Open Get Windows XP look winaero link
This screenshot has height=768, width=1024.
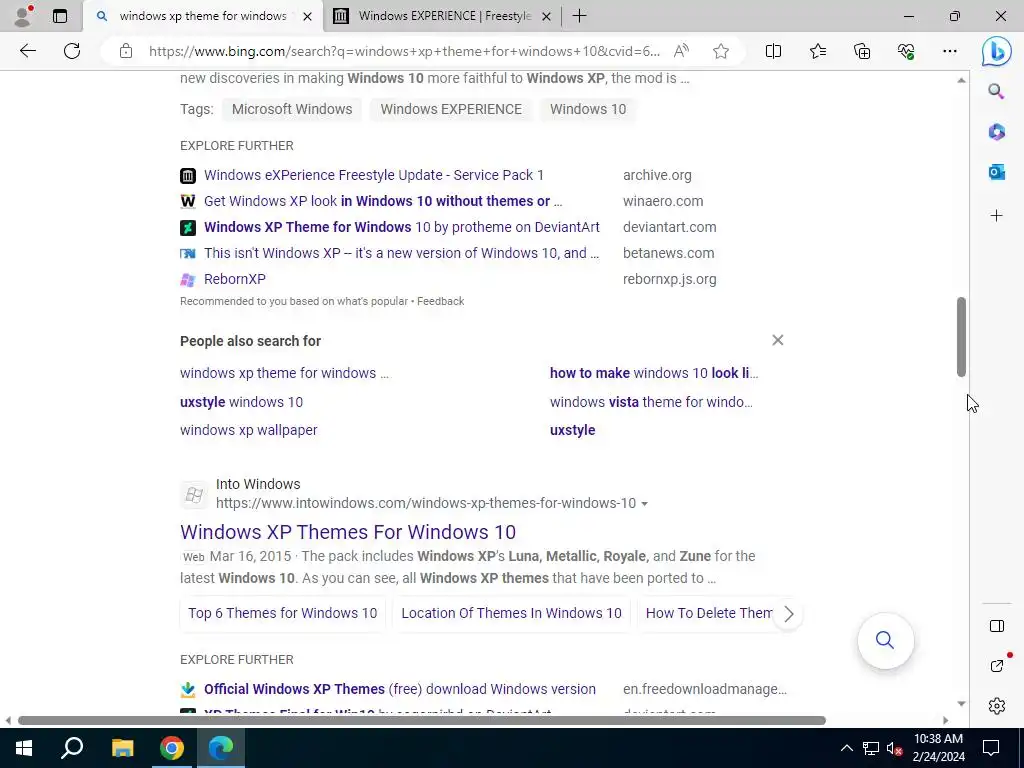[x=383, y=201]
